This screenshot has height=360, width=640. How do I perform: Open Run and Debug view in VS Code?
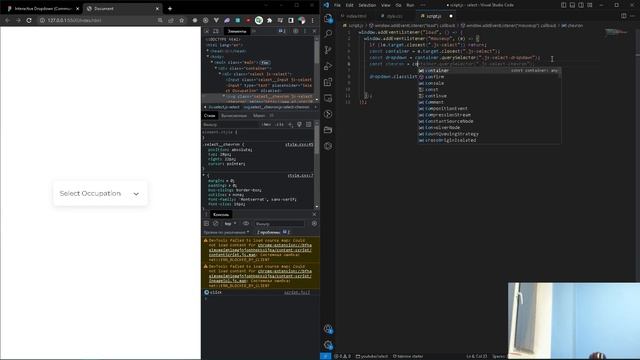pyautogui.click(x=328, y=66)
